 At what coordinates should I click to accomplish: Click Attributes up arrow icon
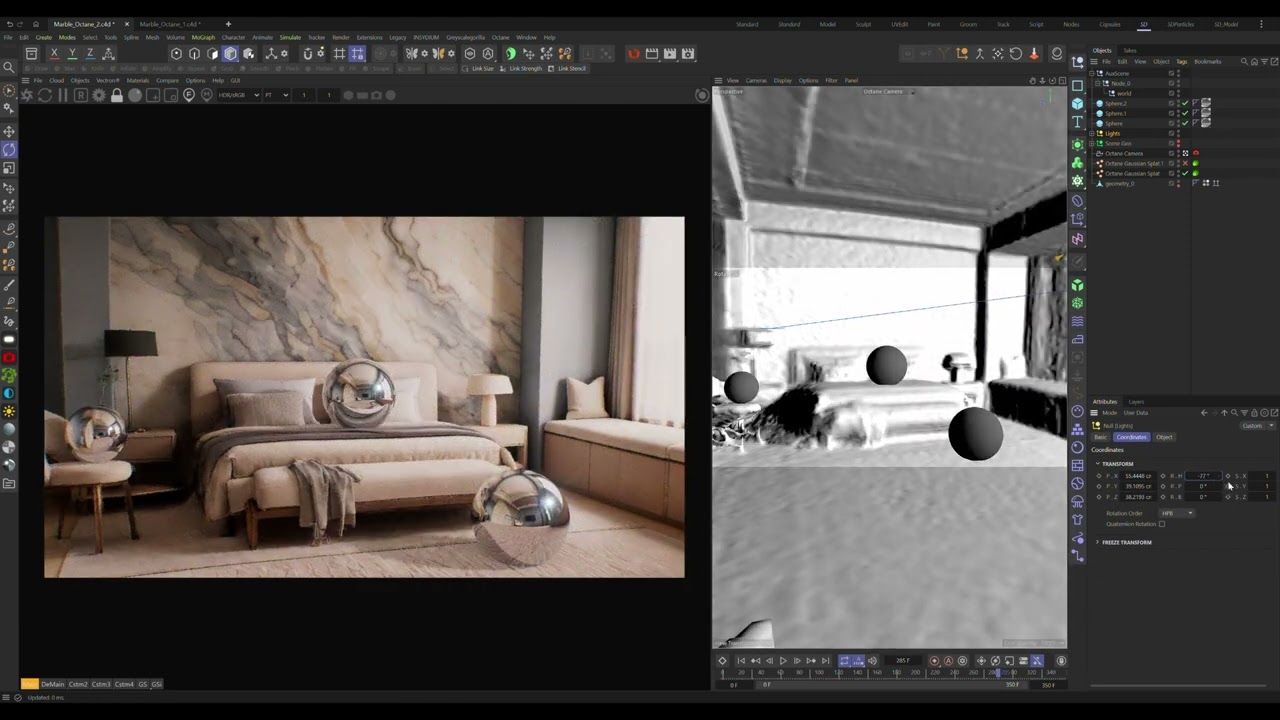click(x=1224, y=413)
